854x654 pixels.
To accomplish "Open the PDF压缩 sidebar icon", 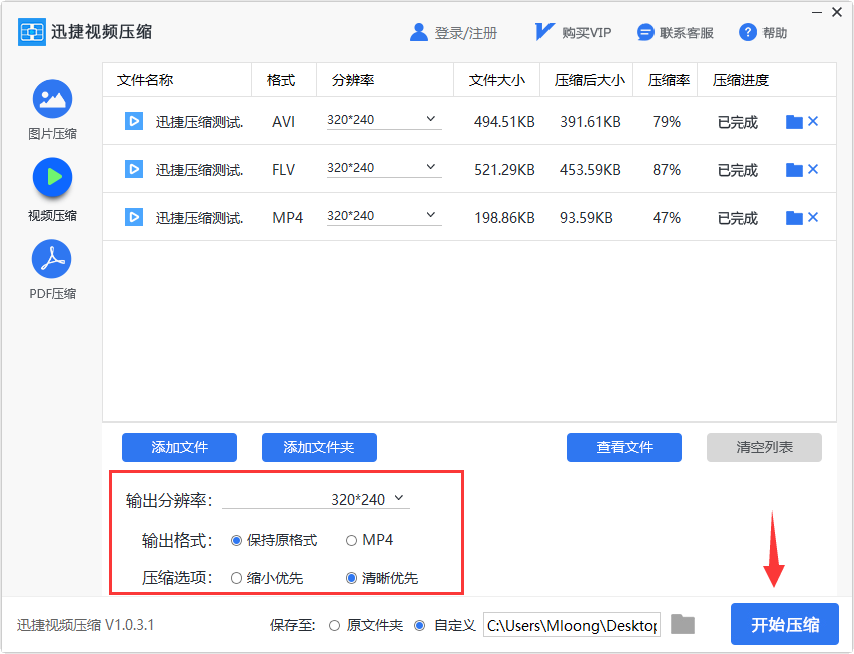I will 52,259.
